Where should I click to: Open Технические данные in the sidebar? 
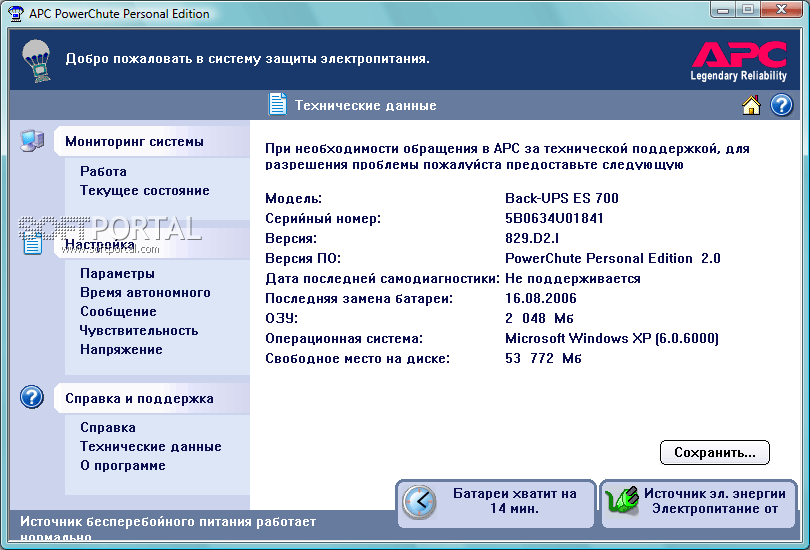151,446
